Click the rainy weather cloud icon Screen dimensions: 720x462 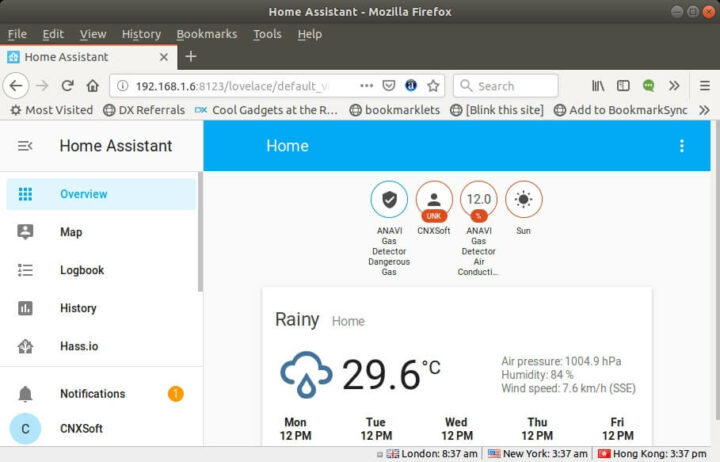pyautogui.click(x=306, y=375)
